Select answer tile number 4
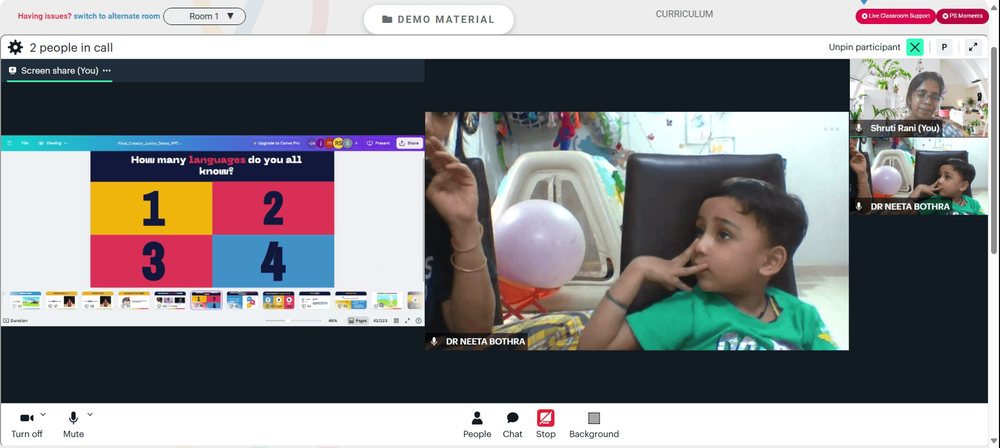Screen dimensions: 1000x448 [x=273, y=261]
